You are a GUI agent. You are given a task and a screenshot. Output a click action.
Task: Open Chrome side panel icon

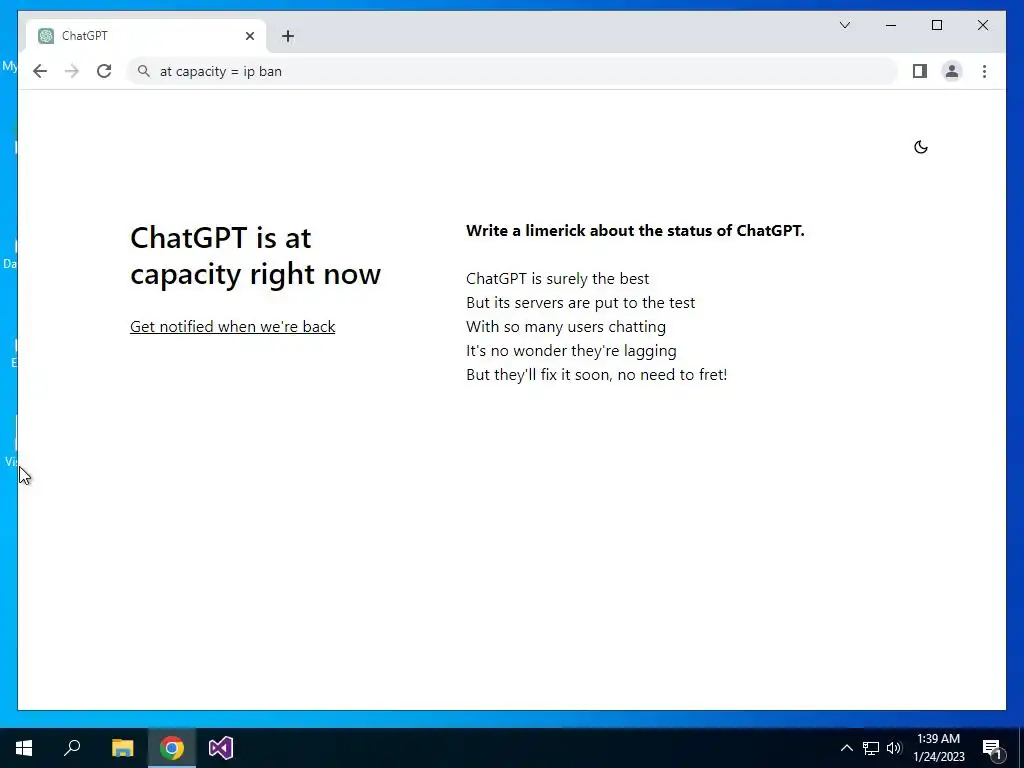[x=920, y=71]
